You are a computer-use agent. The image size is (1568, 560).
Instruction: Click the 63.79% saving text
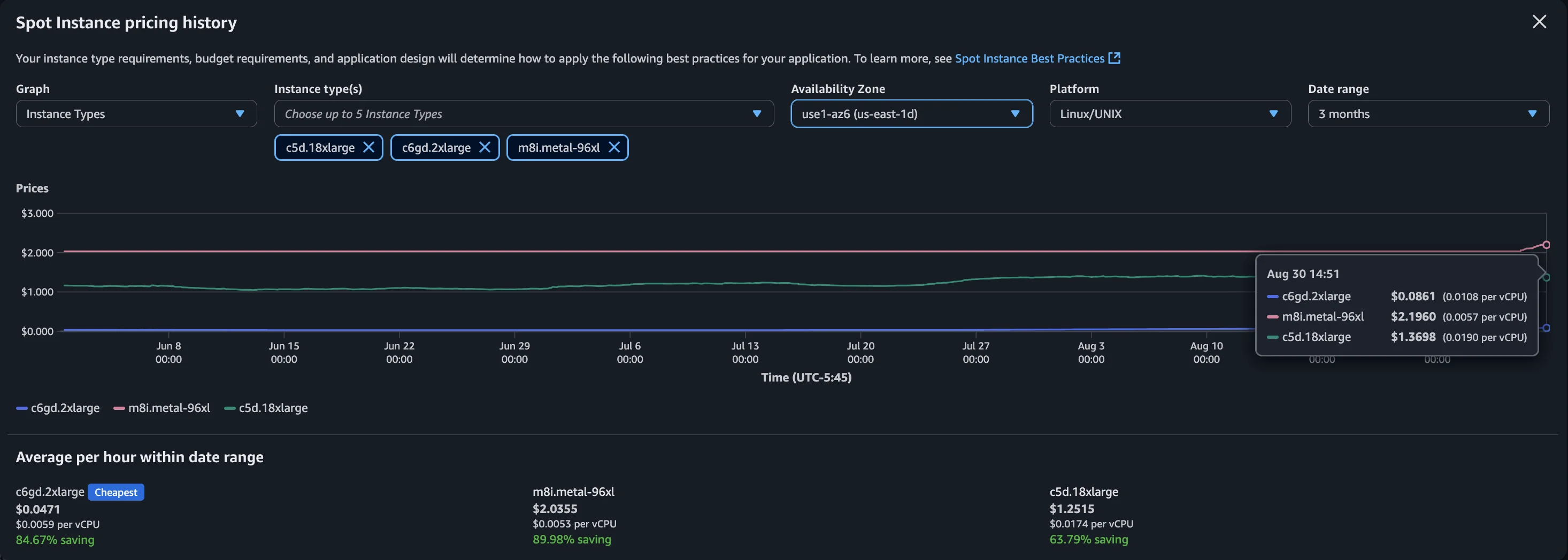tap(1088, 539)
